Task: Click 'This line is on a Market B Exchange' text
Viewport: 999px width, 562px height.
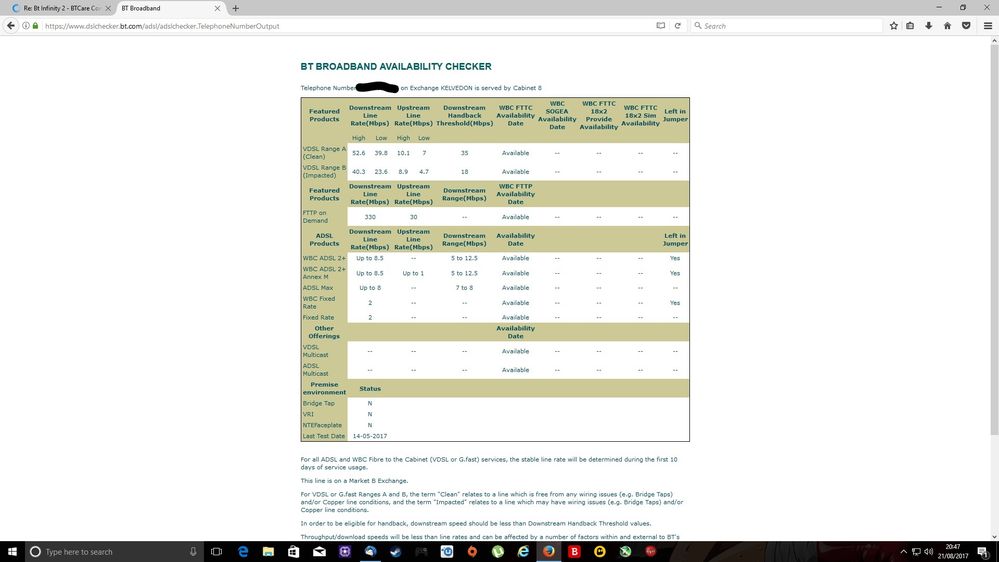Action: coord(354,481)
